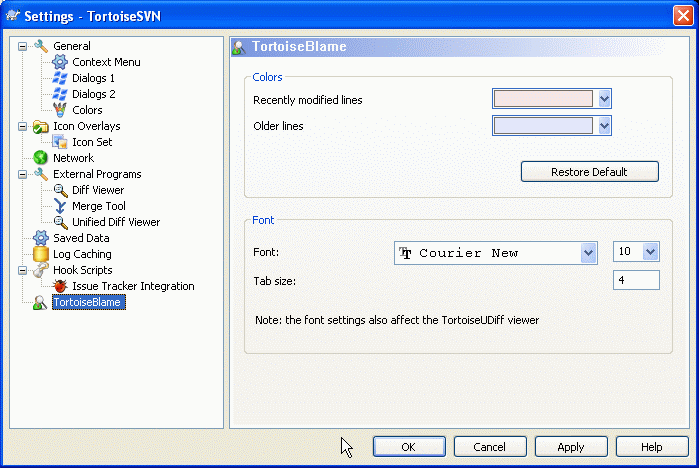Click the Icon Set icon
Viewport: 699px width, 468px height.
click(60, 142)
